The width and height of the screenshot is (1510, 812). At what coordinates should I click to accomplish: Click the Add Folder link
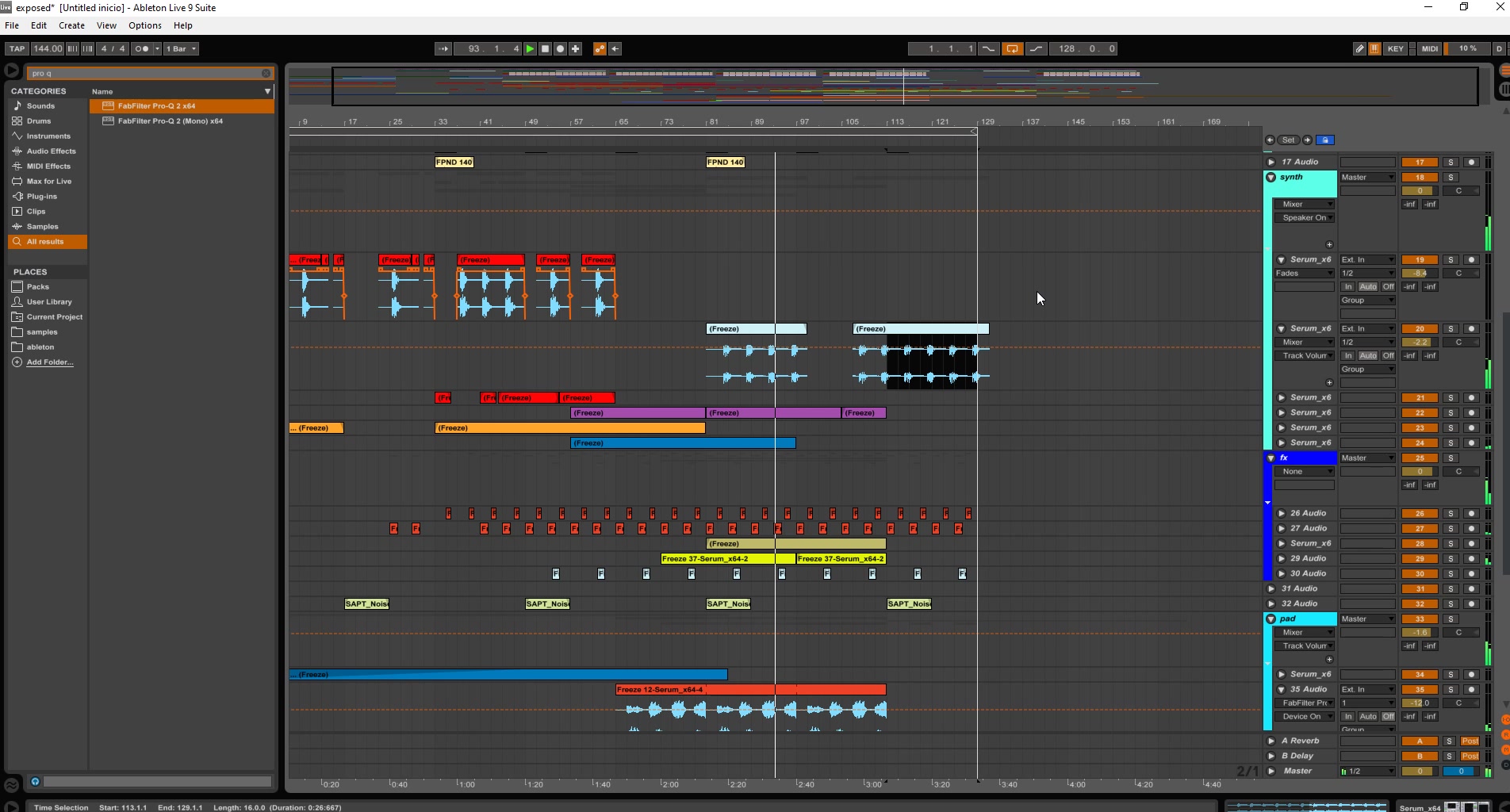pos(50,362)
